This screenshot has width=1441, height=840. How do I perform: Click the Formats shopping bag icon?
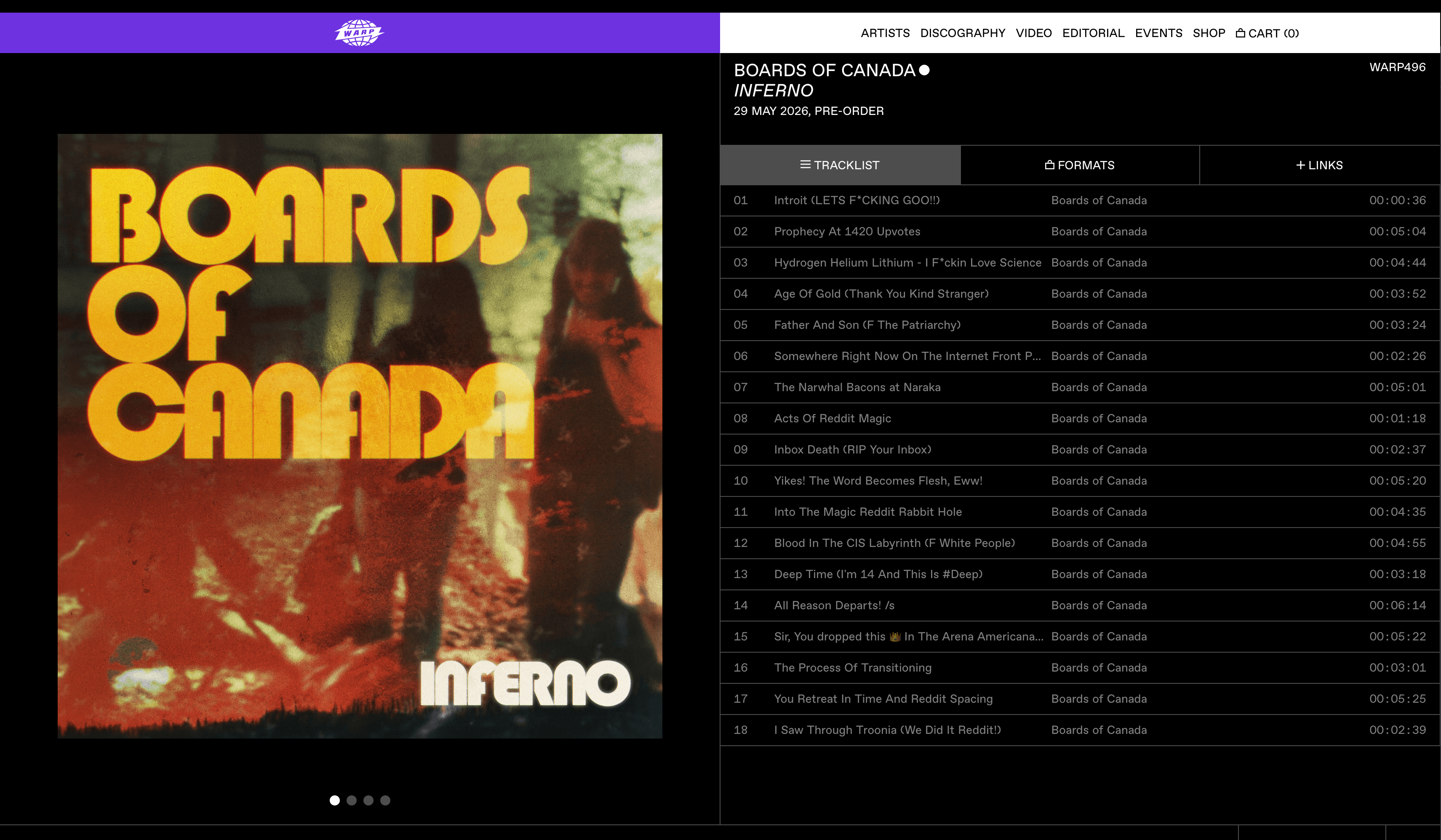(x=1049, y=165)
